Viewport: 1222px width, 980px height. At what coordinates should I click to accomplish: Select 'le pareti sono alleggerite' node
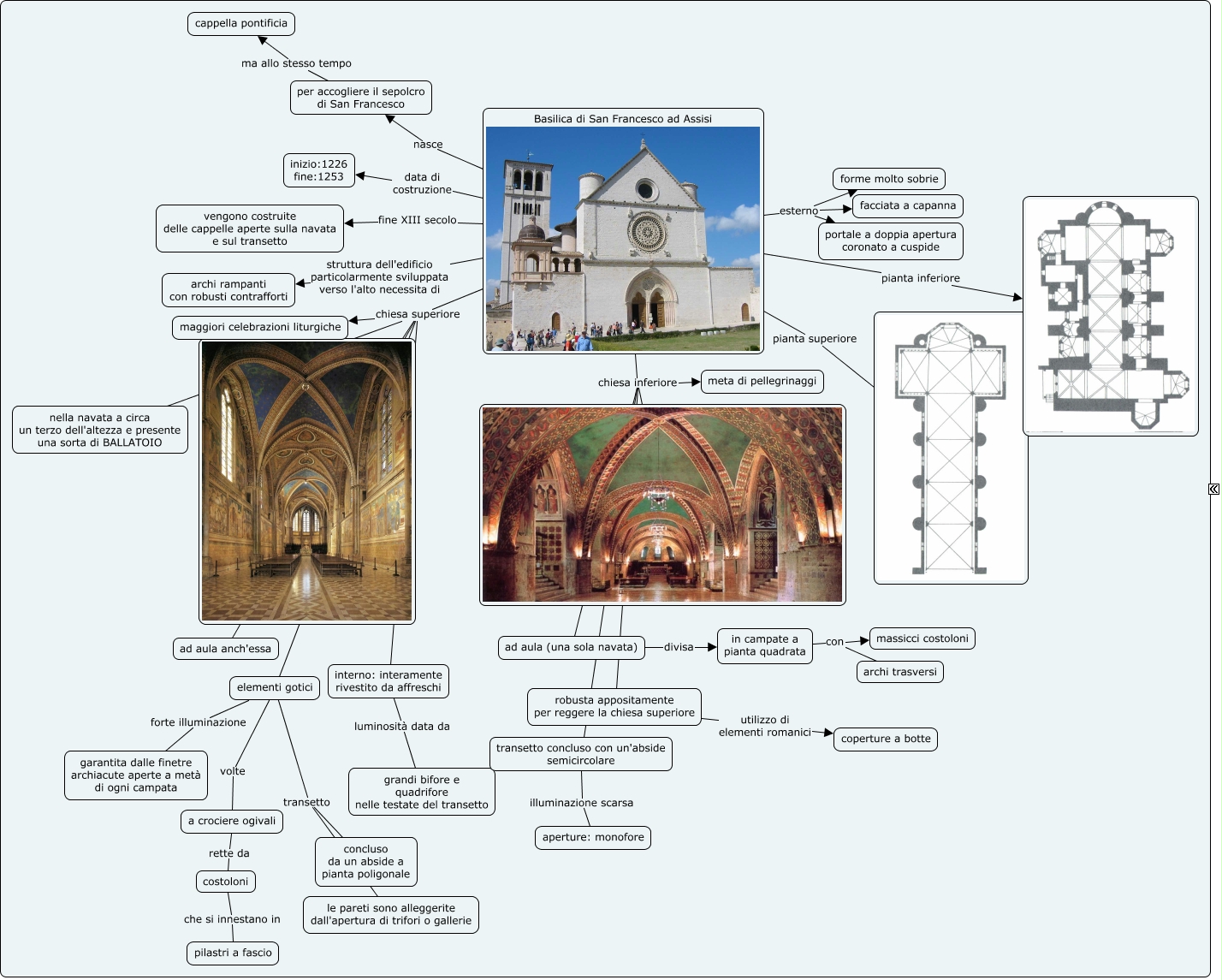(391, 914)
